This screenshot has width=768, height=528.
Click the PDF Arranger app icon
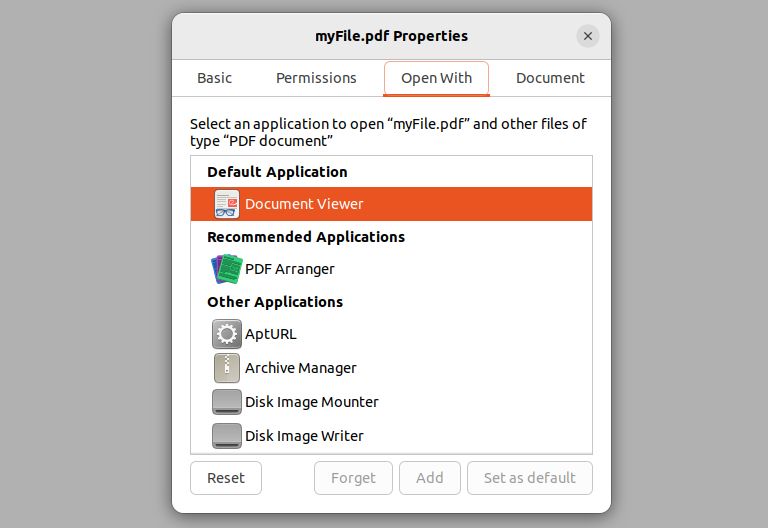[x=227, y=269]
